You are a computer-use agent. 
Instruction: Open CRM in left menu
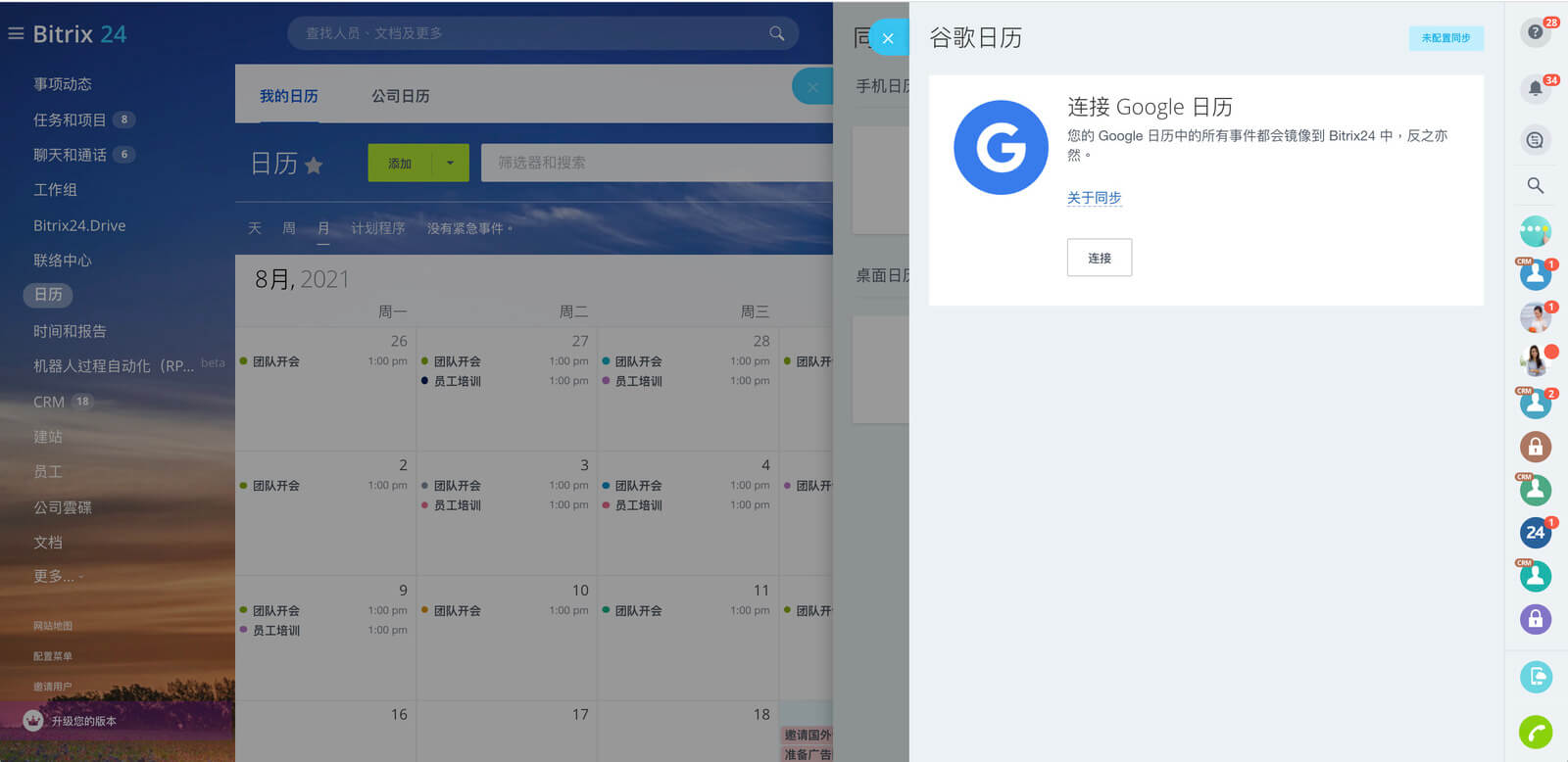tap(49, 402)
